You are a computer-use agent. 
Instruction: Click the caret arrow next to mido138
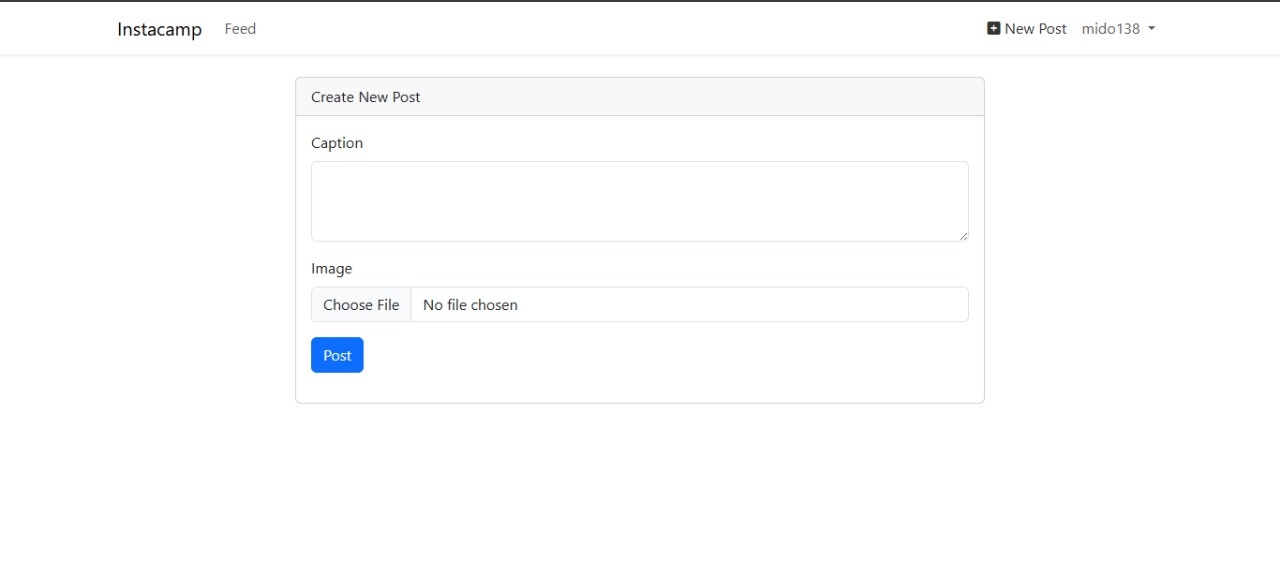coord(1151,29)
